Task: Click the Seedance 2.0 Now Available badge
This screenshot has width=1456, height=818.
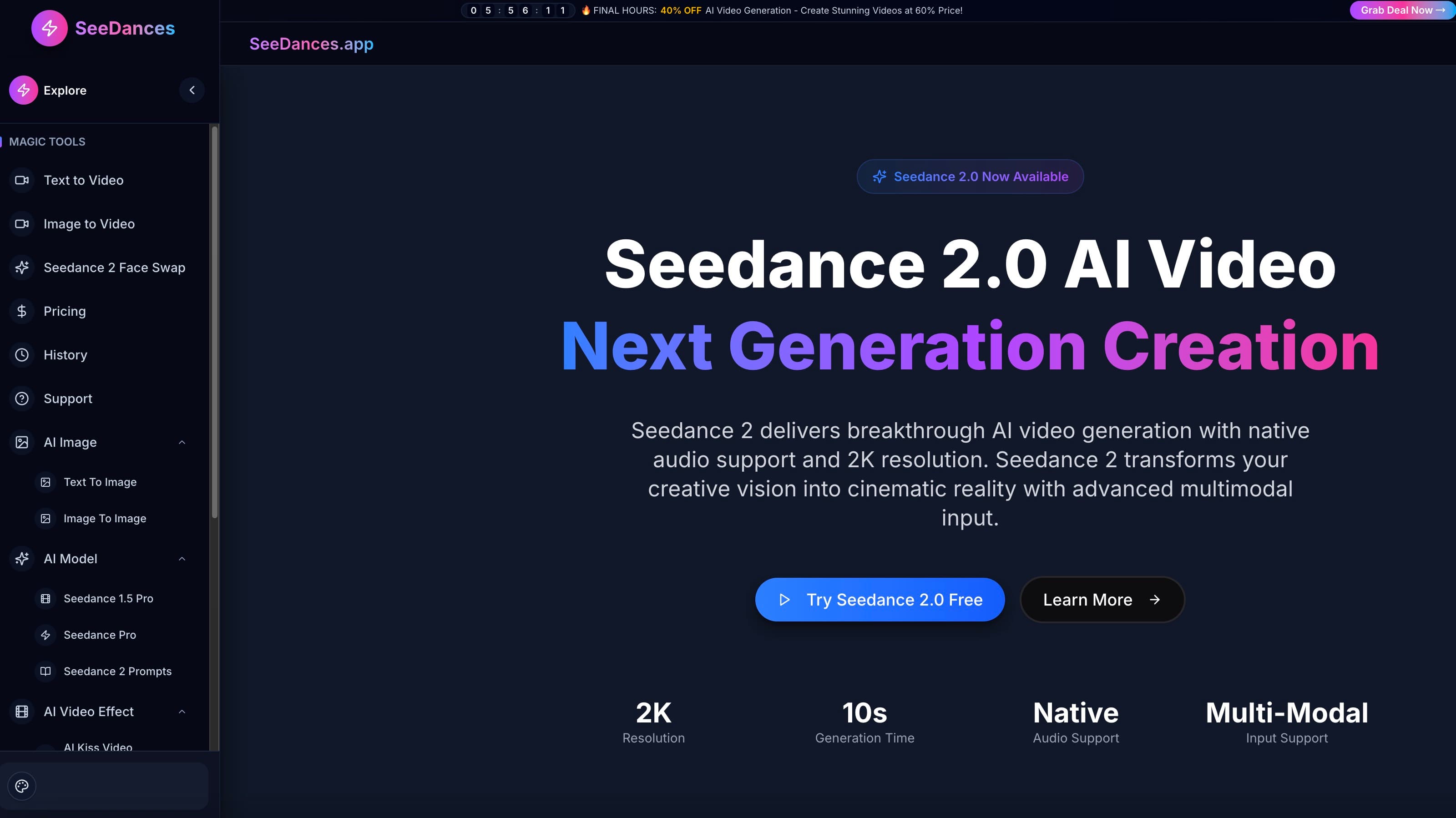Action: 970,177
